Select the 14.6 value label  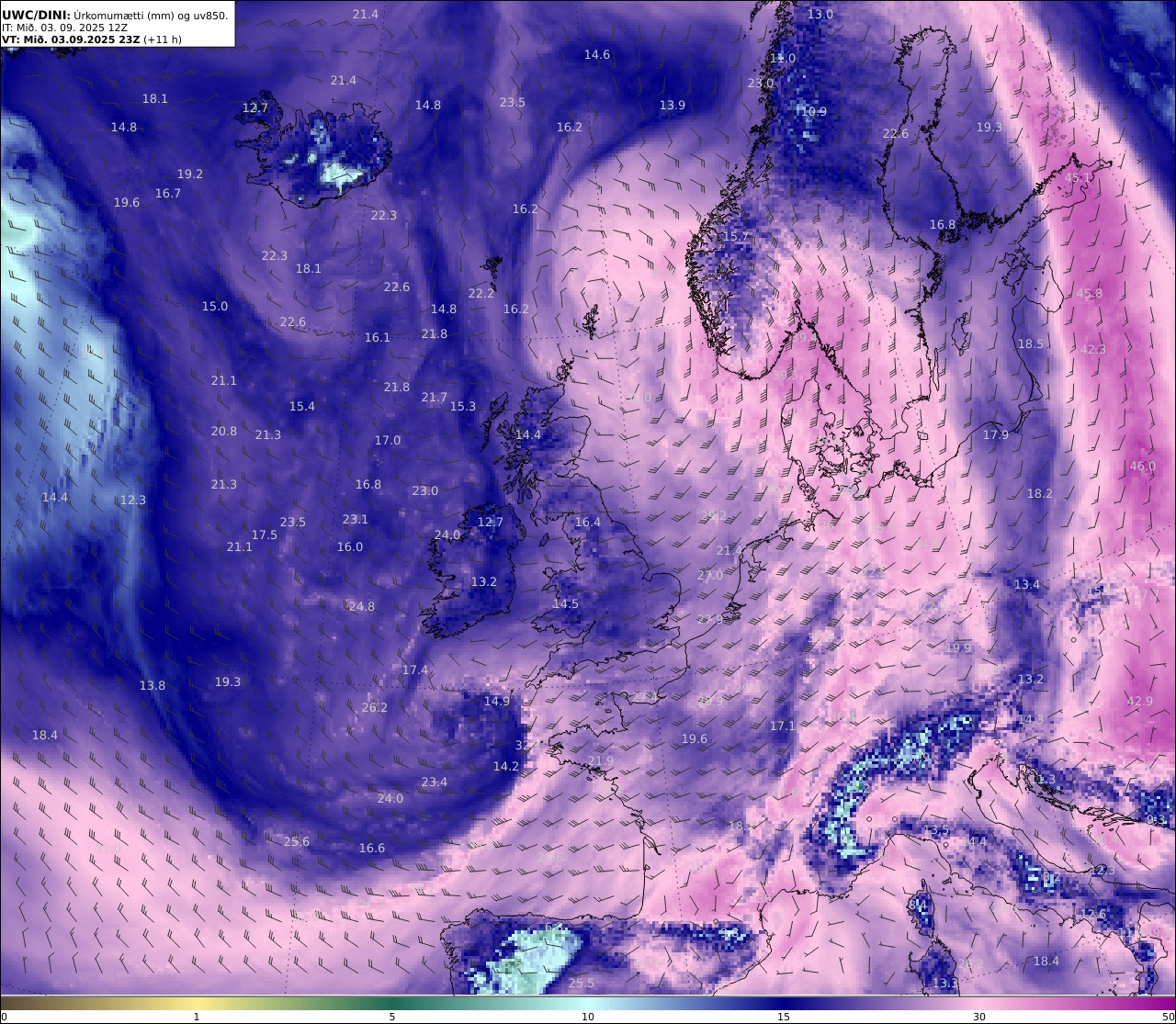click(x=597, y=55)
